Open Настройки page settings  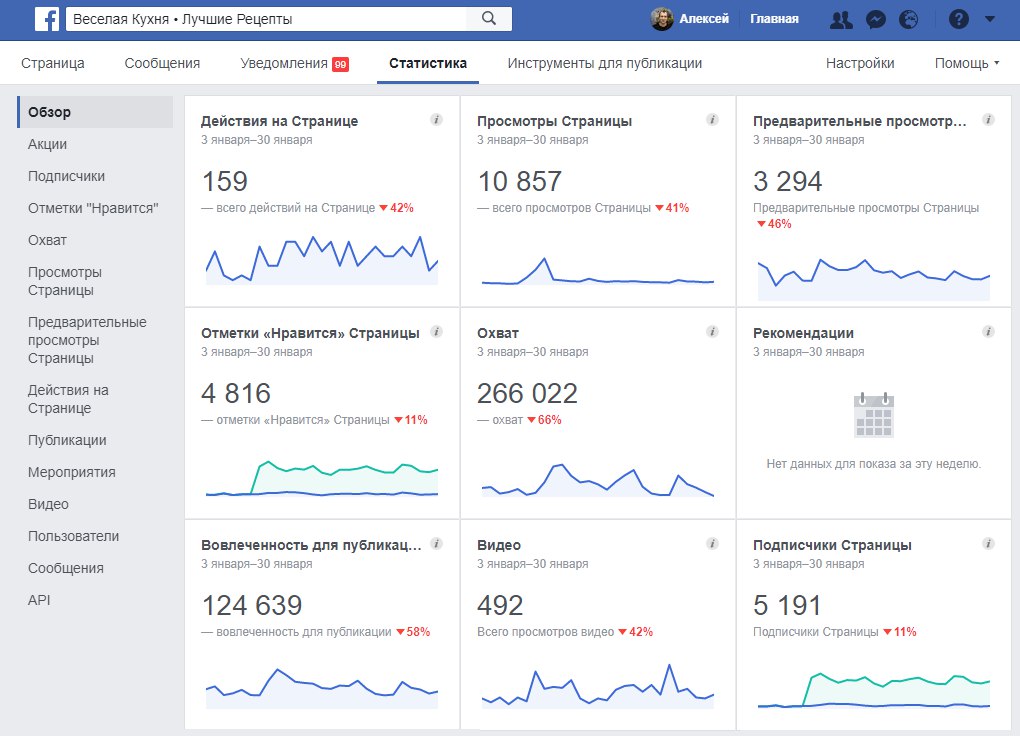860,63
